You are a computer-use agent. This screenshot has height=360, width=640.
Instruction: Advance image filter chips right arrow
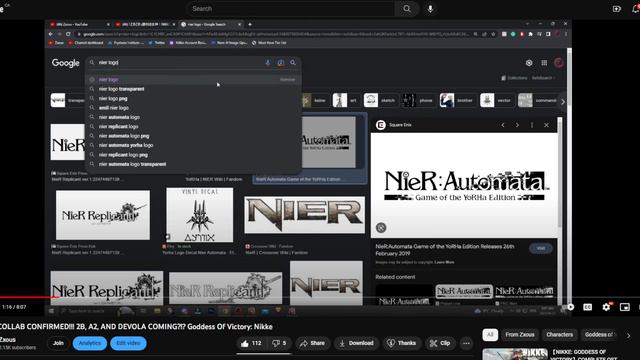(x=563, y=102)
